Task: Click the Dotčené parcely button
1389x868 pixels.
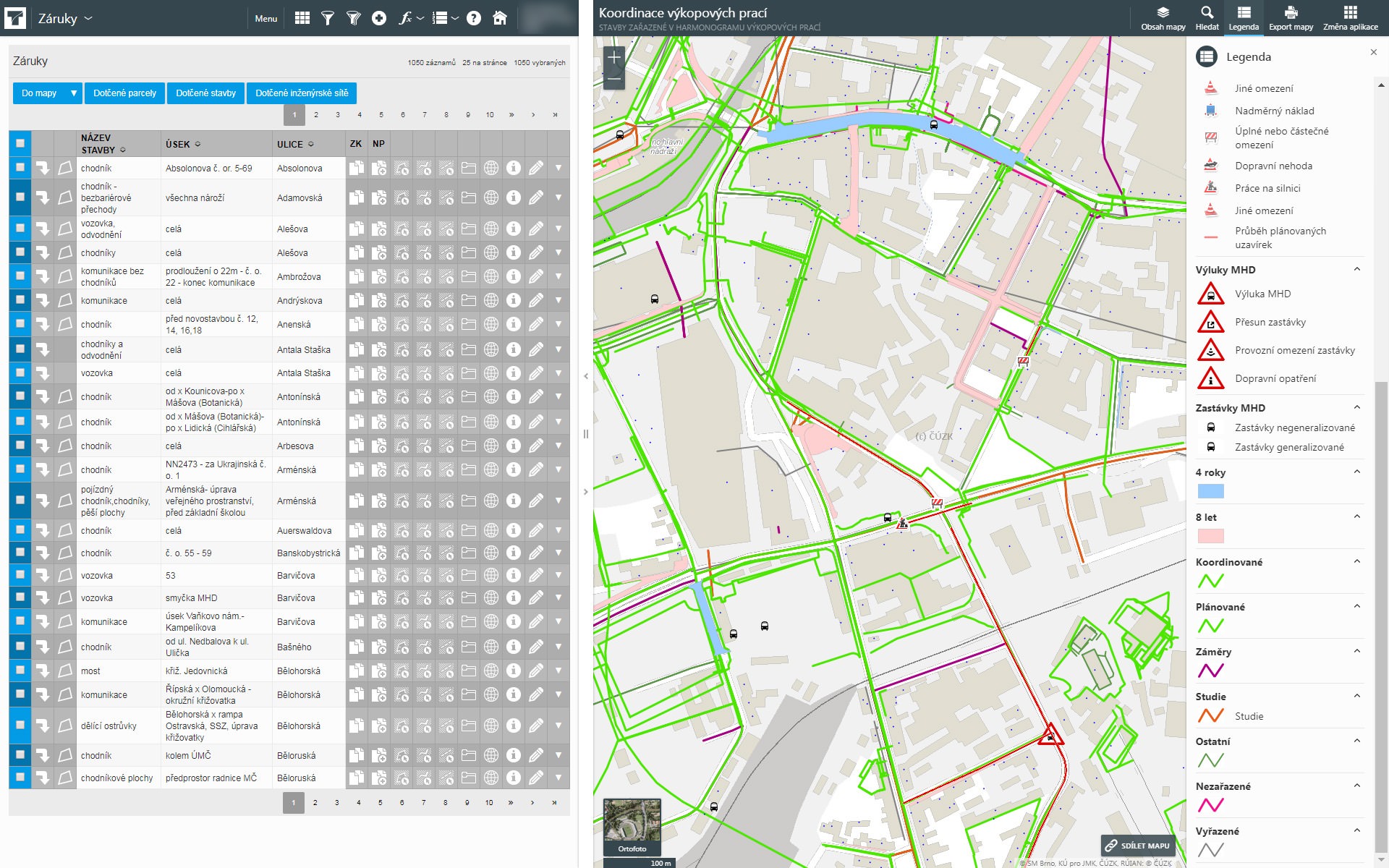Action: coord(124,93)
